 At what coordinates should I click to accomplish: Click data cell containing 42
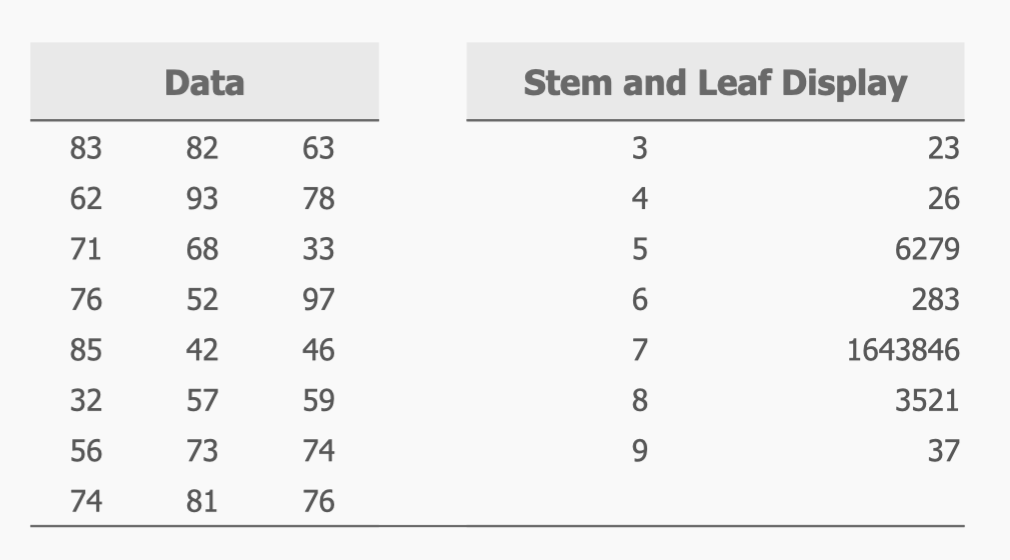(x=202, y=350)
